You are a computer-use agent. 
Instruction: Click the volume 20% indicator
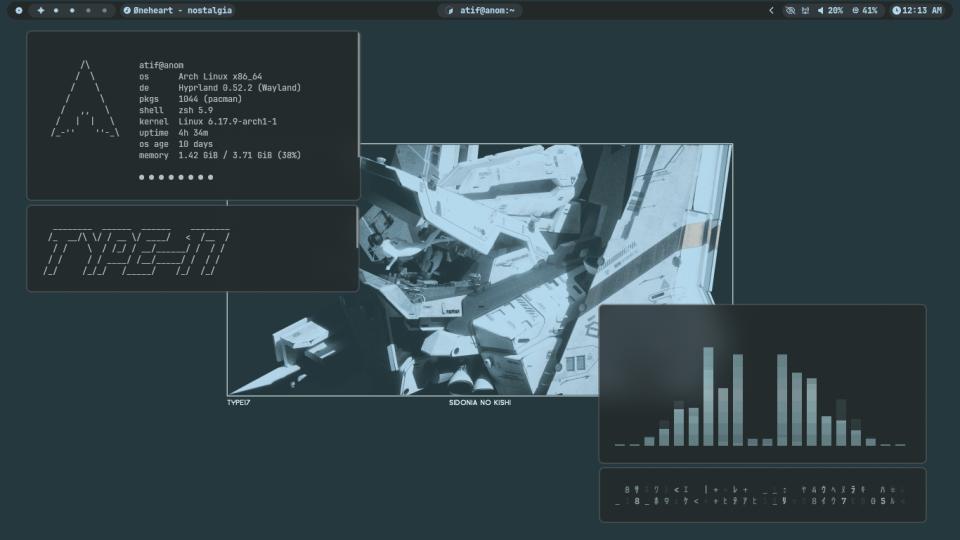tap(830, 10)
